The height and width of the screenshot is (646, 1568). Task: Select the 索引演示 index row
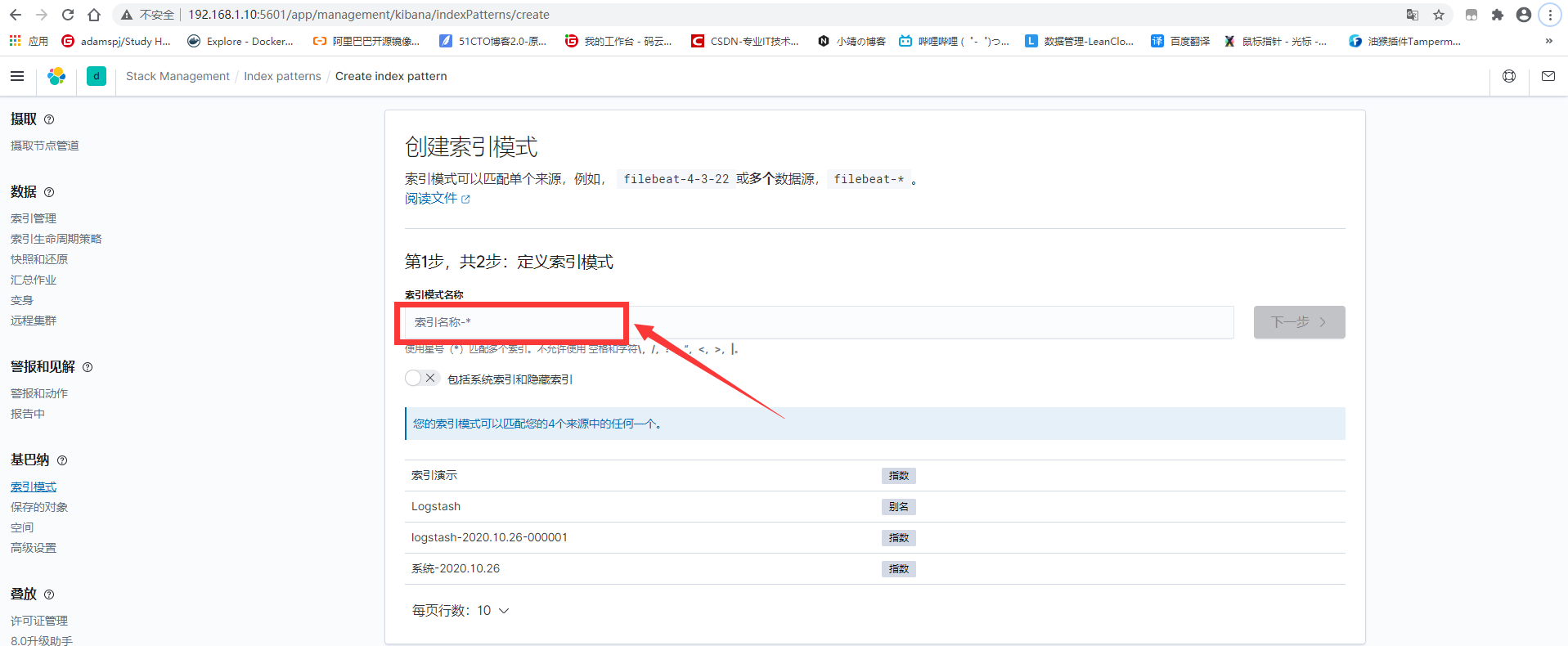point(874,476)
